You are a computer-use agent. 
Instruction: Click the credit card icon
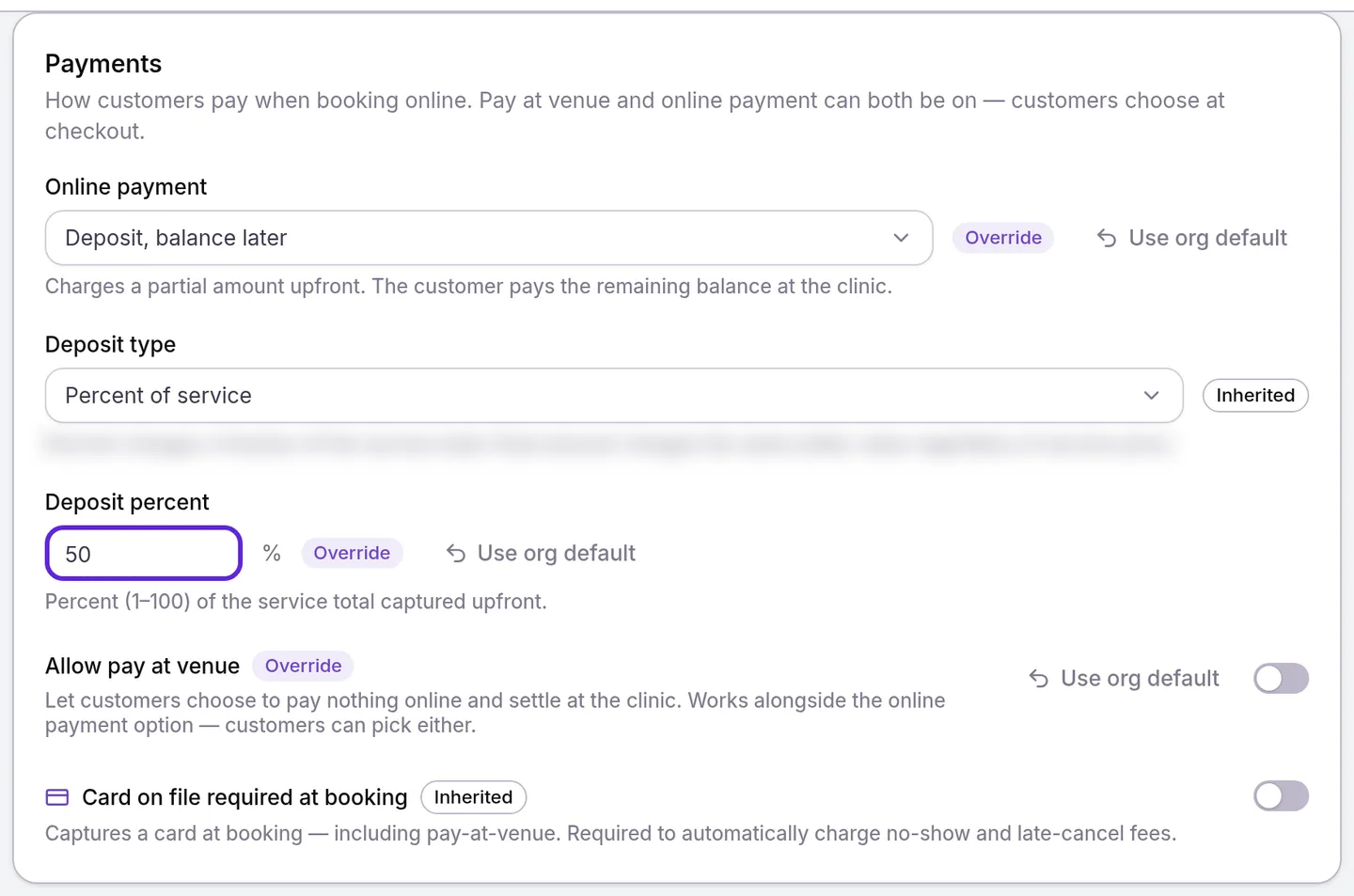(57, 797)
